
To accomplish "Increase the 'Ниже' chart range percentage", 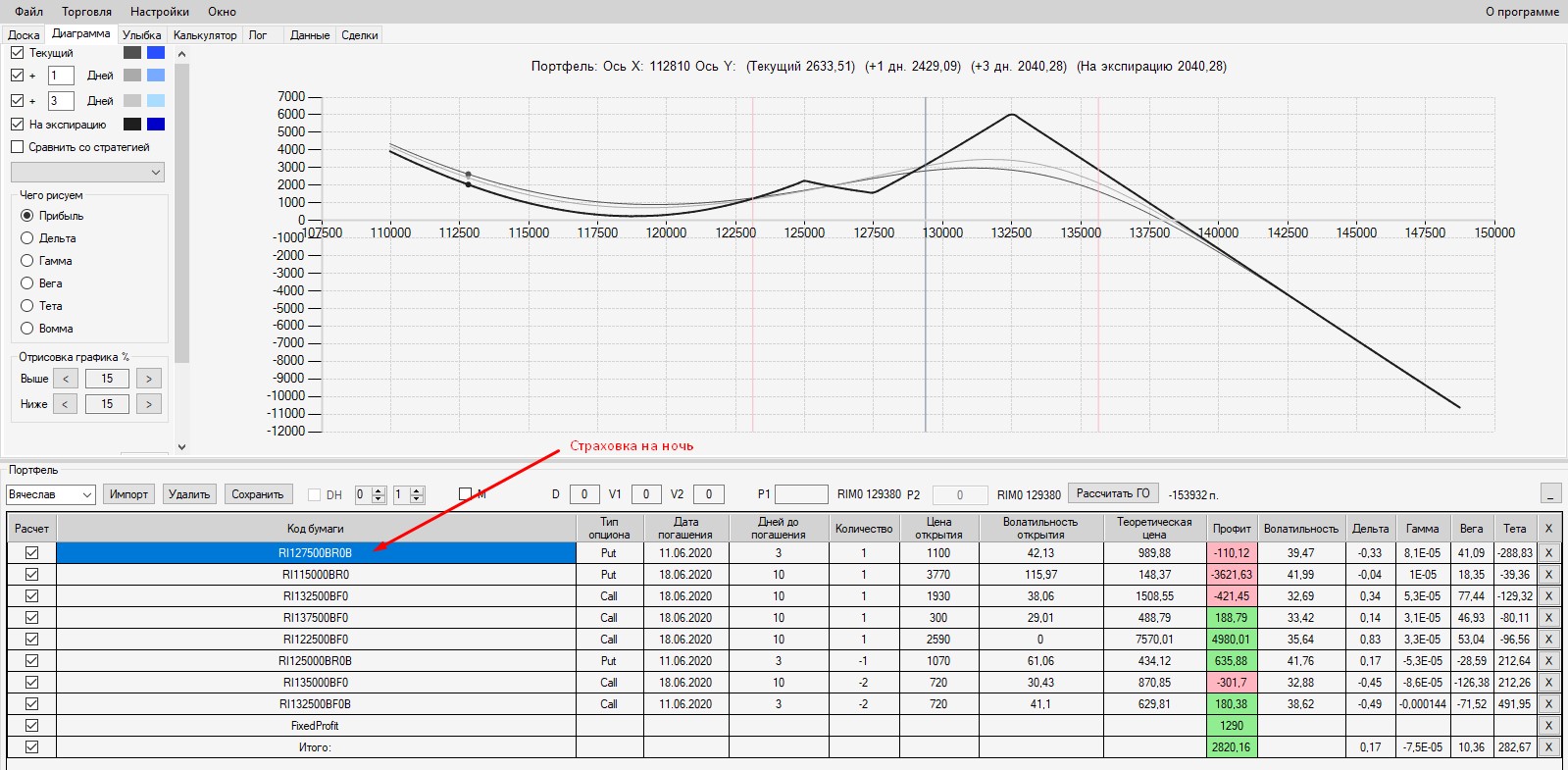I will tap(149, 404).
